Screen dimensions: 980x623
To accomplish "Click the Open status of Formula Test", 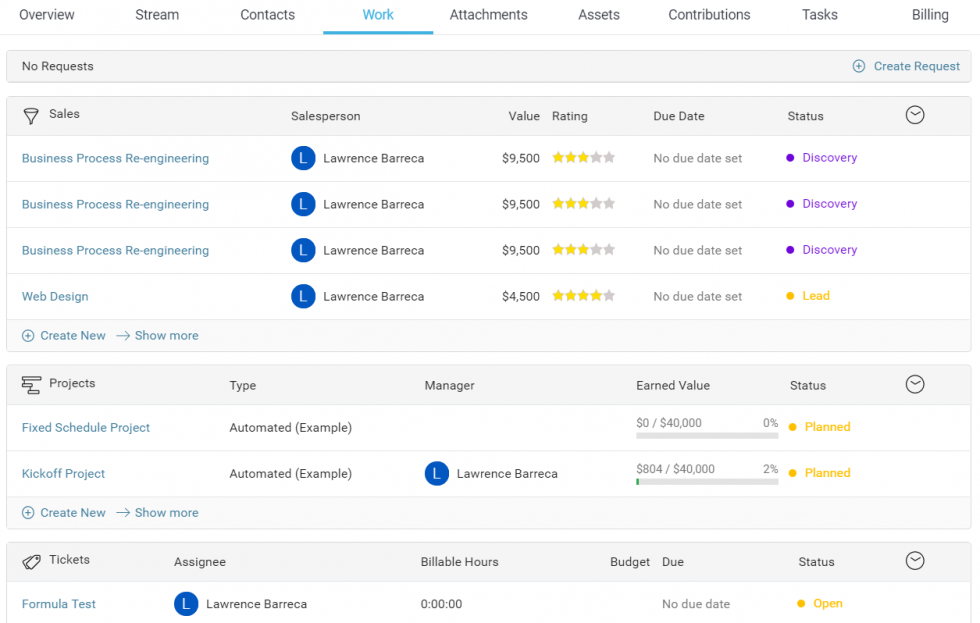I will click(827, 603).
